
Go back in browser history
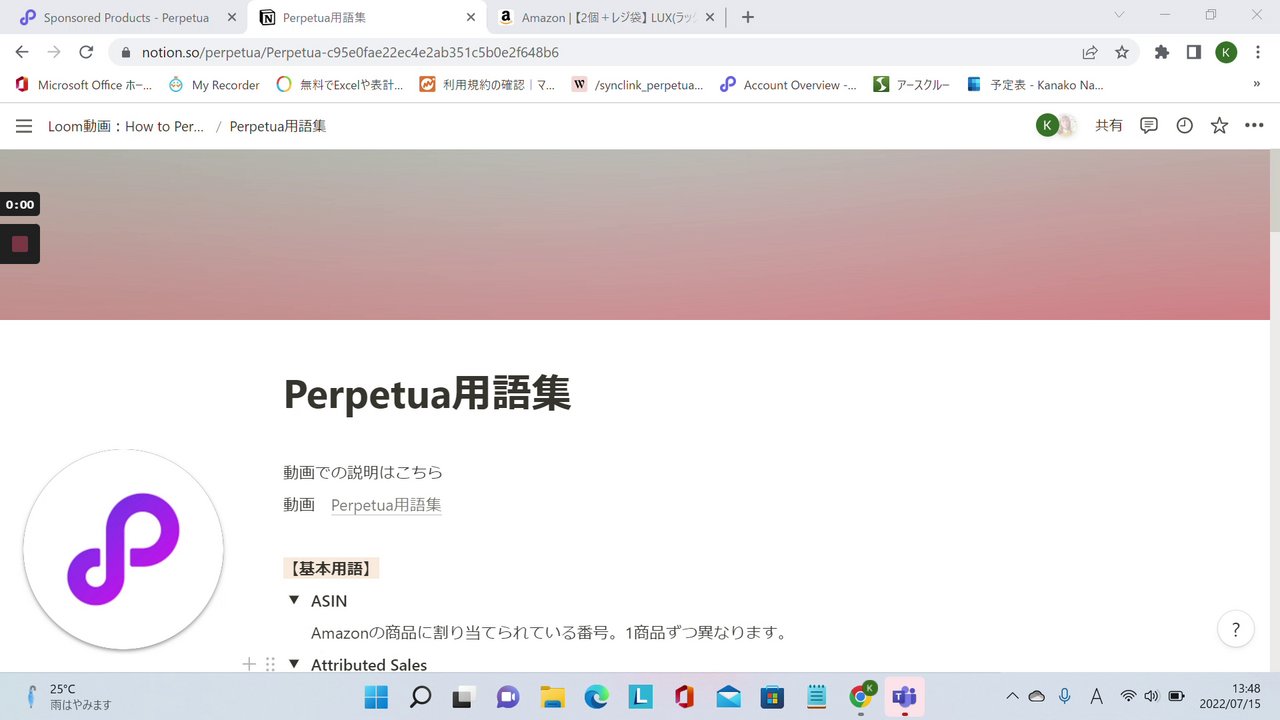click(x=22, y=52)
